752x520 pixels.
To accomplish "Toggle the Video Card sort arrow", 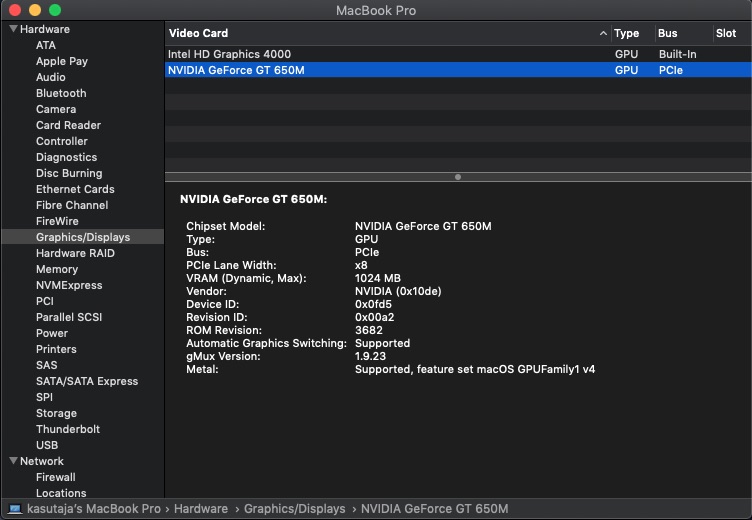I will tap(603, 33).
